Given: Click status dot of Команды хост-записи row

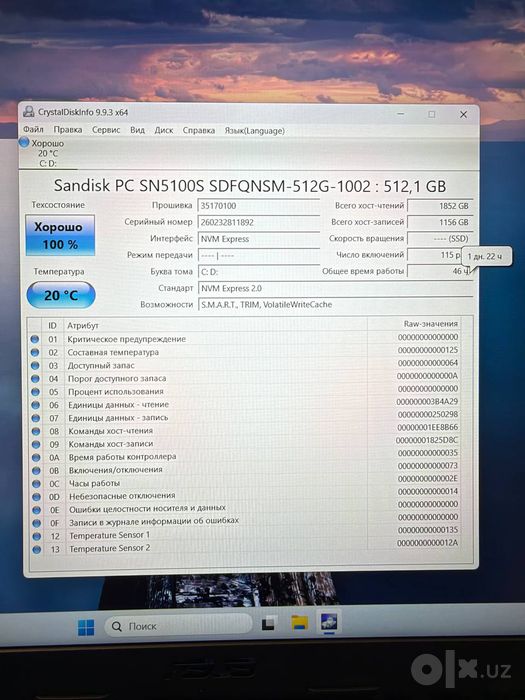Looking at the screenshot, I should click(36, 444).
